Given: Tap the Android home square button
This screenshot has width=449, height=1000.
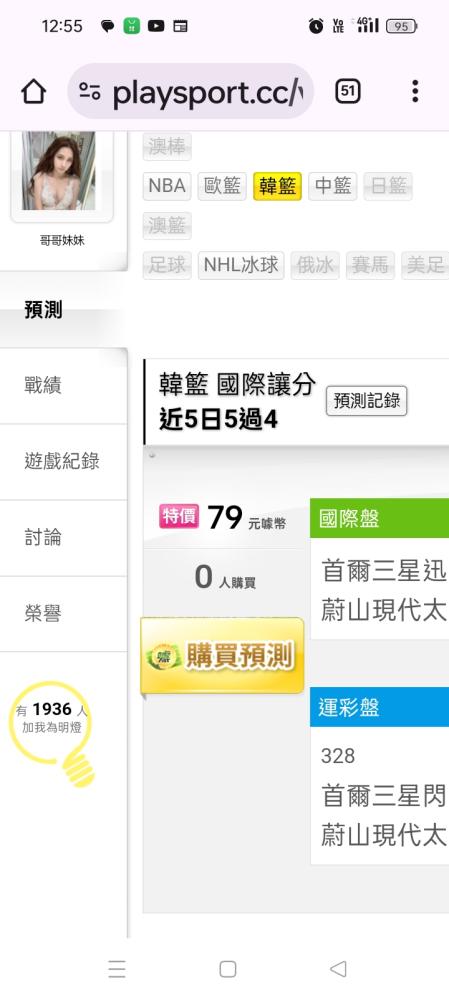Looking at the screenshot, I should pyautogui.click(x=228, y=969).
